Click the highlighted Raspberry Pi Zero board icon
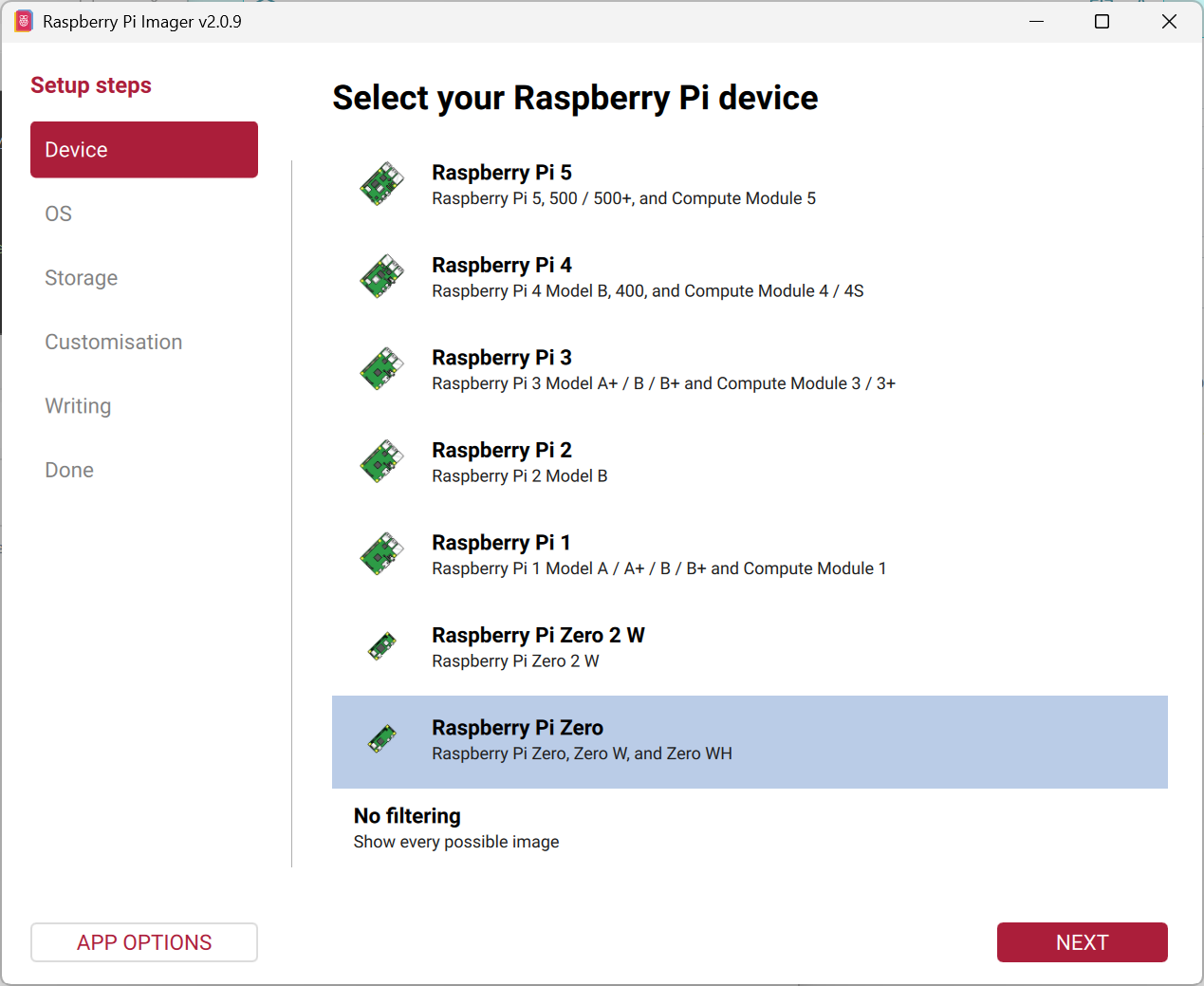 tap(381, 739)
